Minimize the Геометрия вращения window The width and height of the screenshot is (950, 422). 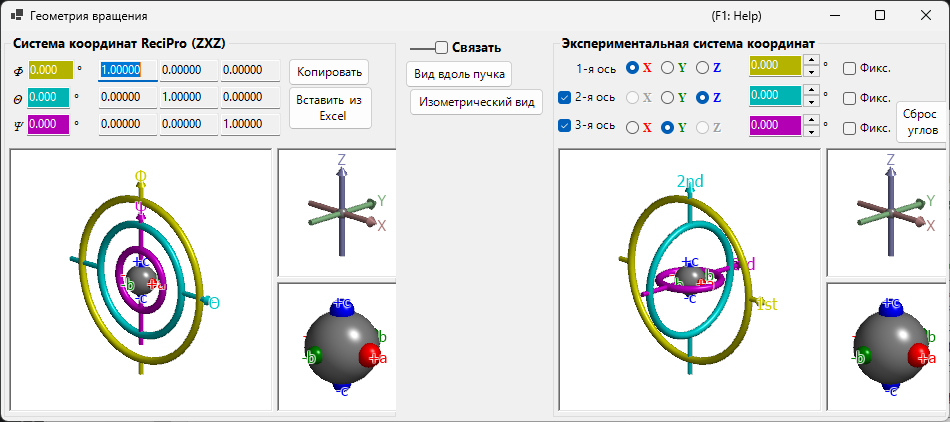click(835, 16)
